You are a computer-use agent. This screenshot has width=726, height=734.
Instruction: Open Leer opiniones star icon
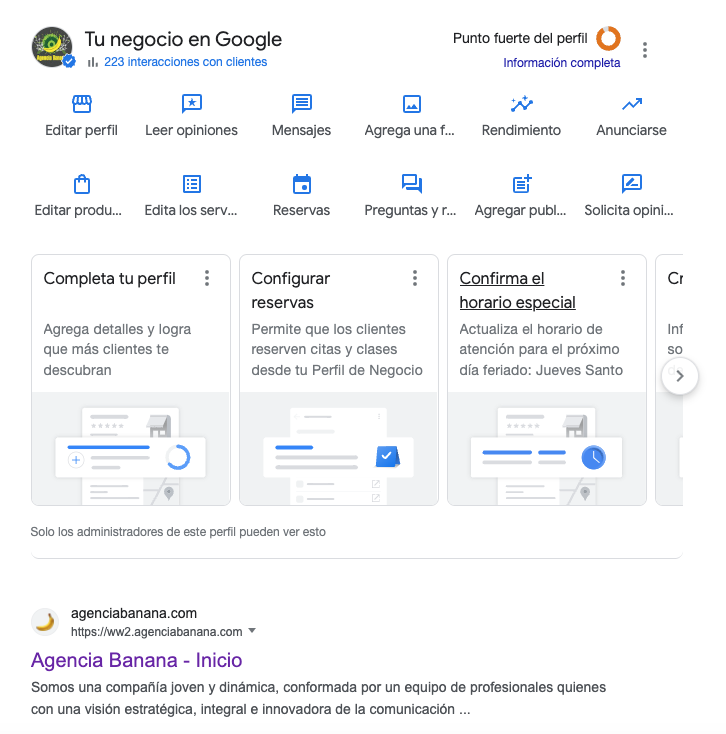(x=192, y=104)
